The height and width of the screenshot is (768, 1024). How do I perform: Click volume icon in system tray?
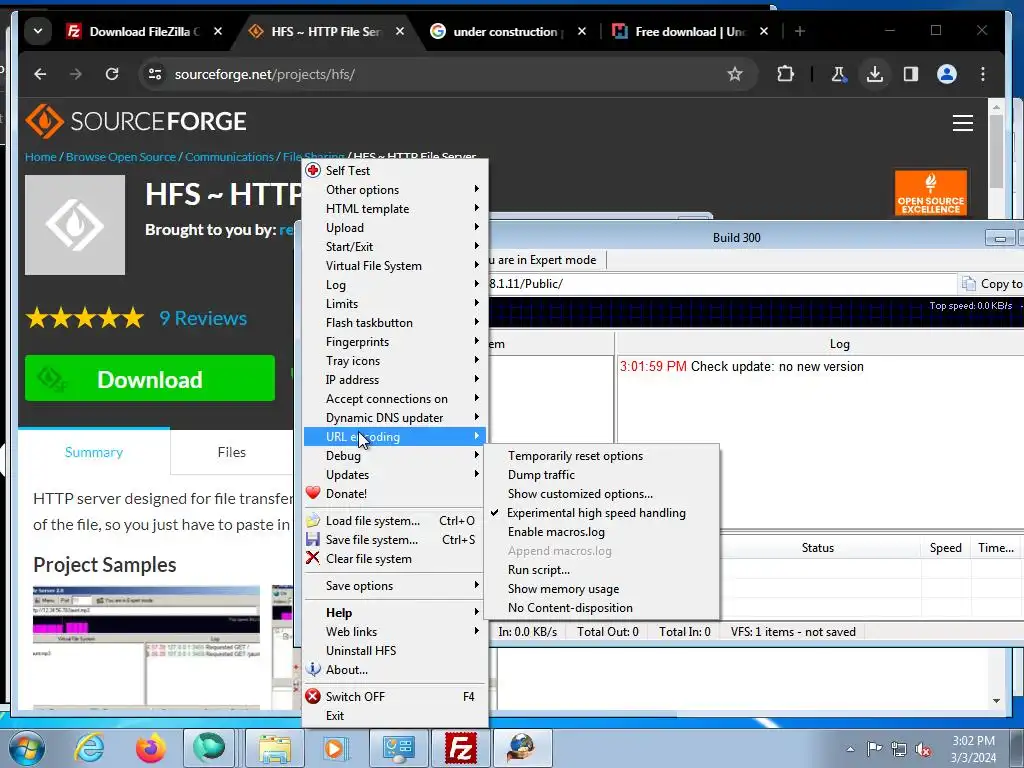(923, 749)
